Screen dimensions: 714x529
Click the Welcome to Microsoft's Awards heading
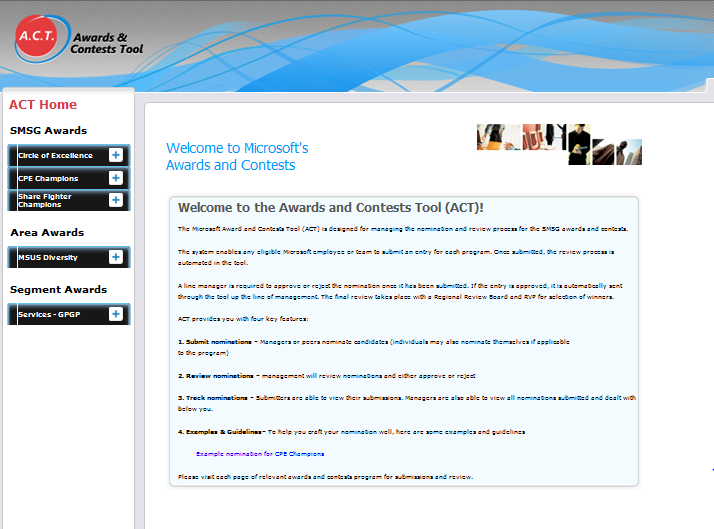click(237, 157)
